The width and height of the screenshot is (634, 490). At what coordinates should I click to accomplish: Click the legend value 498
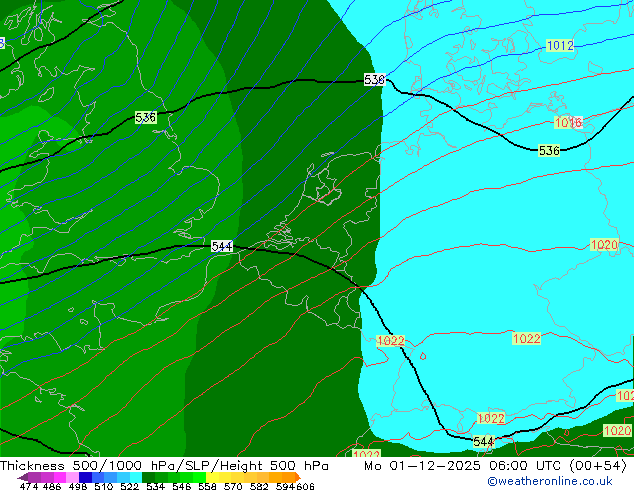(78, 486)
